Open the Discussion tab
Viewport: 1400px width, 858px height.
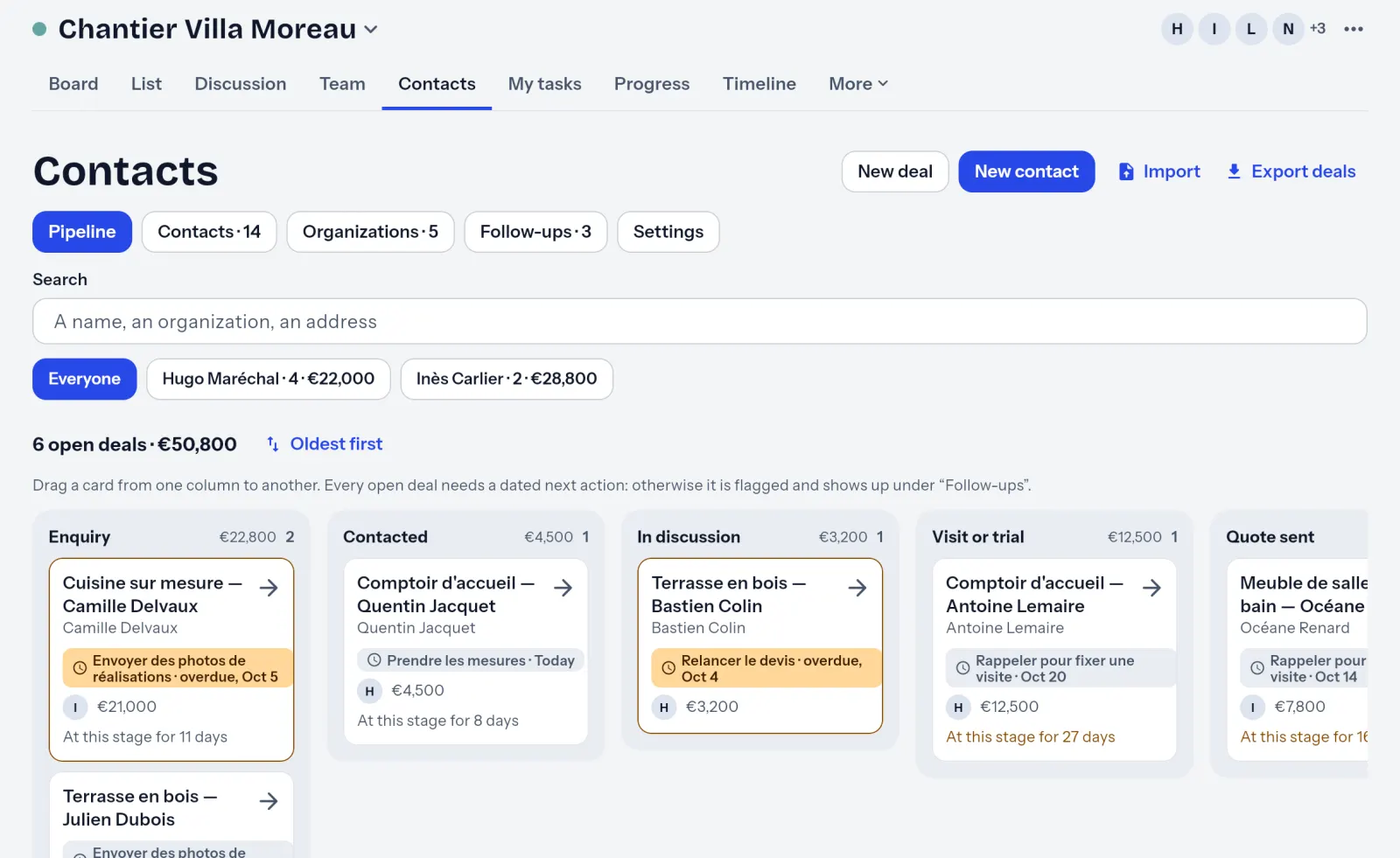point(241,84)
